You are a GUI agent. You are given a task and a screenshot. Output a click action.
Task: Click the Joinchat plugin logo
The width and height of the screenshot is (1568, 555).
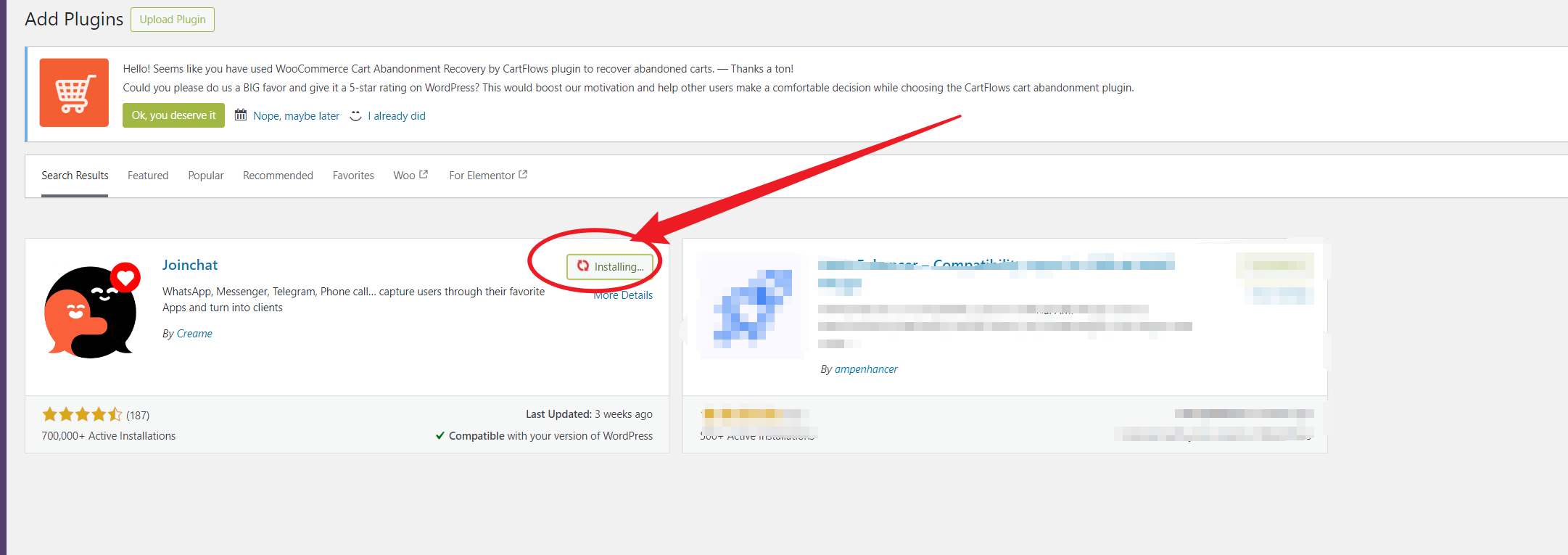(91, 311)
